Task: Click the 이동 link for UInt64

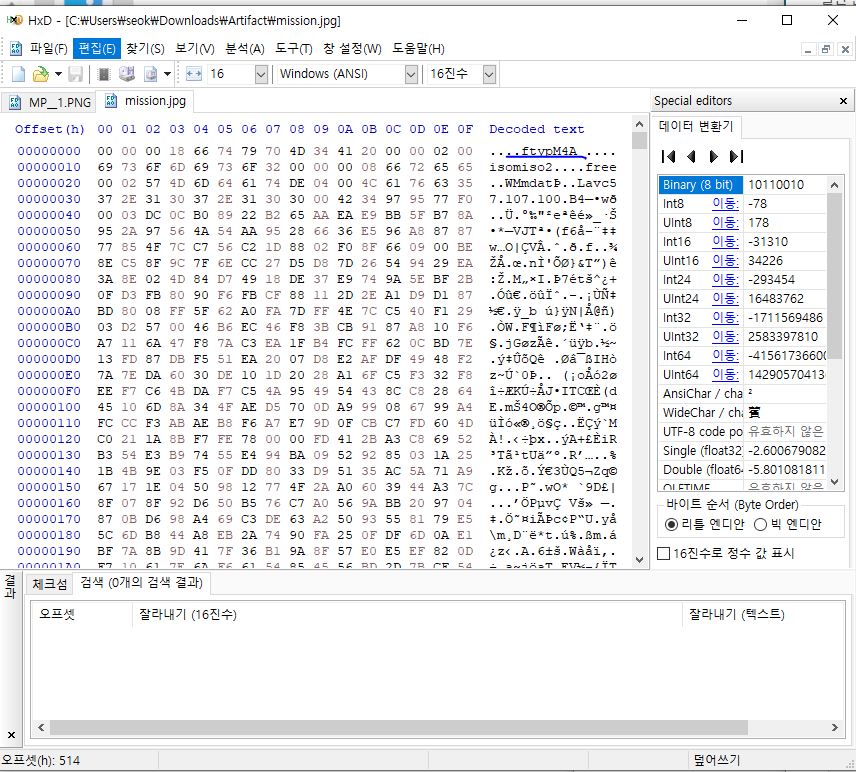Action: [x=726, y=375]
